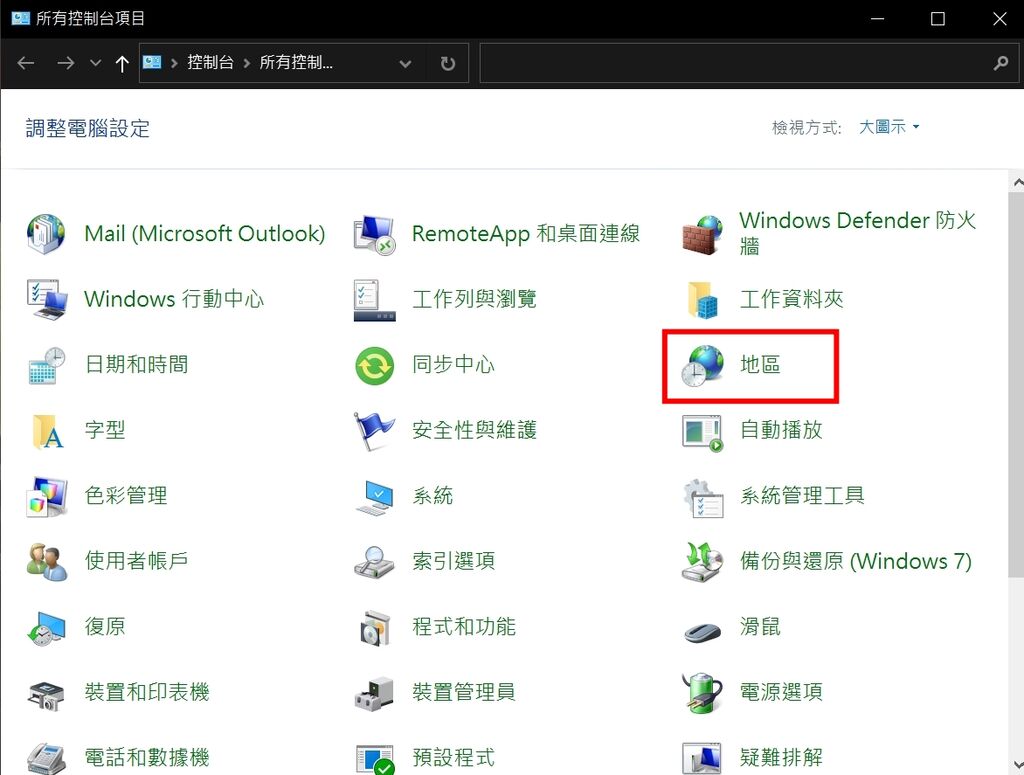The image size is (1024, 775).
Task: Open the 疑難排解 icon
Action: [x=702, y=758]
